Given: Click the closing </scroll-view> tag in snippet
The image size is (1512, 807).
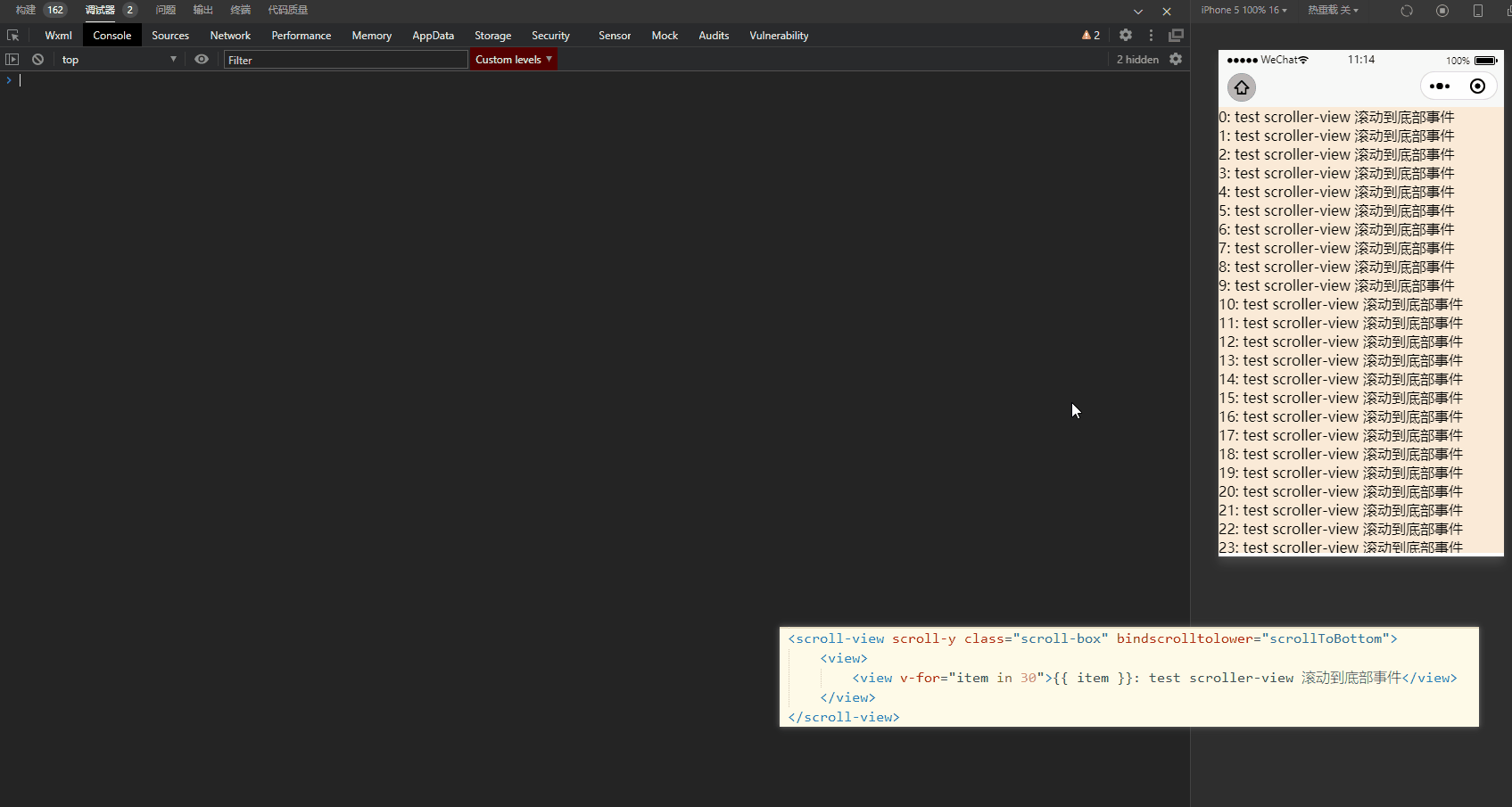Looking at the screenshot, I should (843, 717).
